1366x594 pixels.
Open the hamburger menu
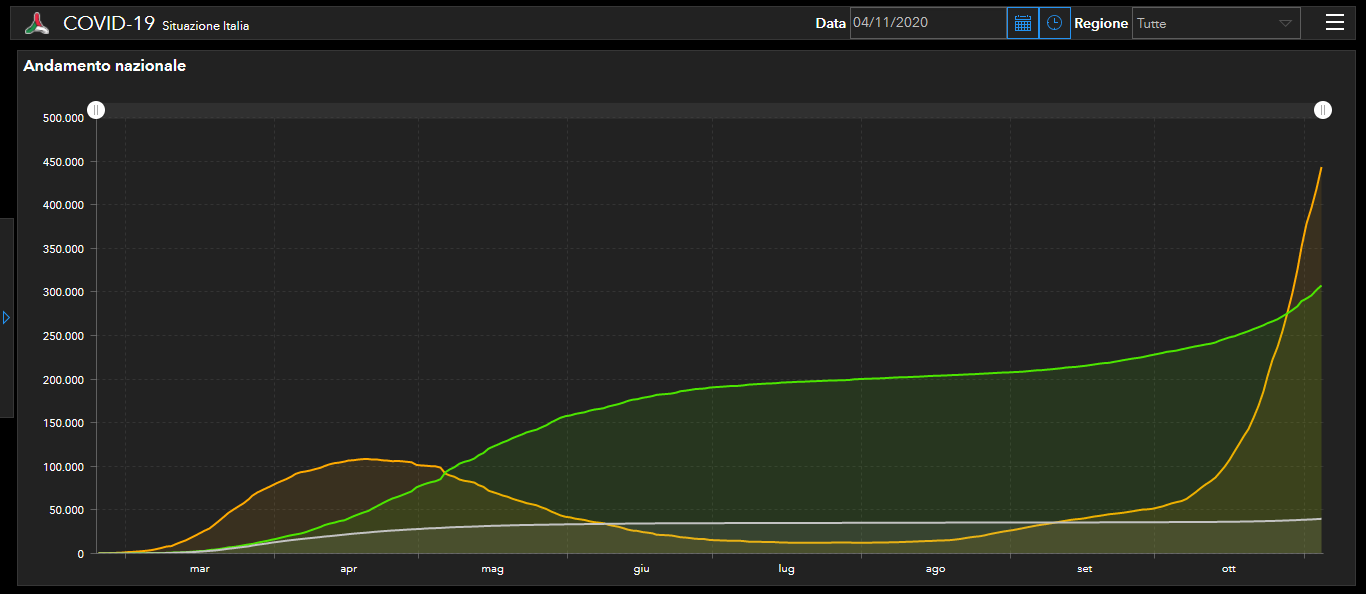1334,23
